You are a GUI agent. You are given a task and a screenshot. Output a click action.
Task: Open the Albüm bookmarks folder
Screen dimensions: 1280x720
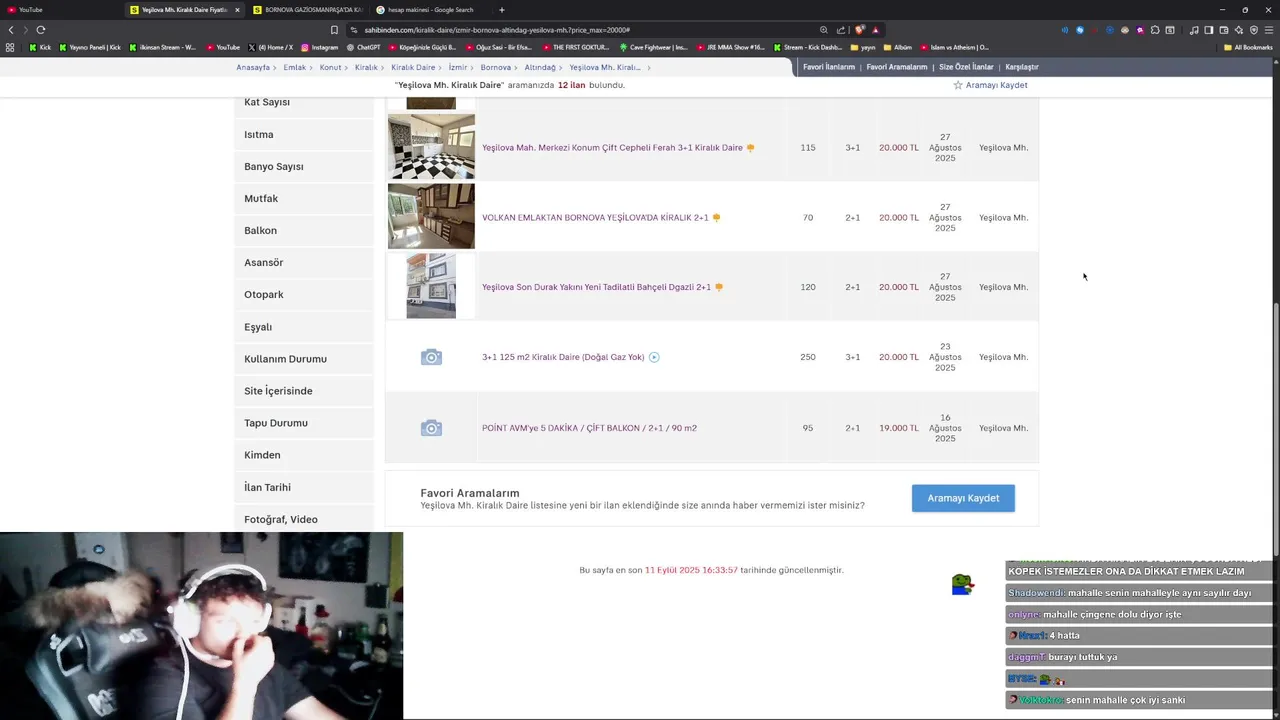[897, 47]
